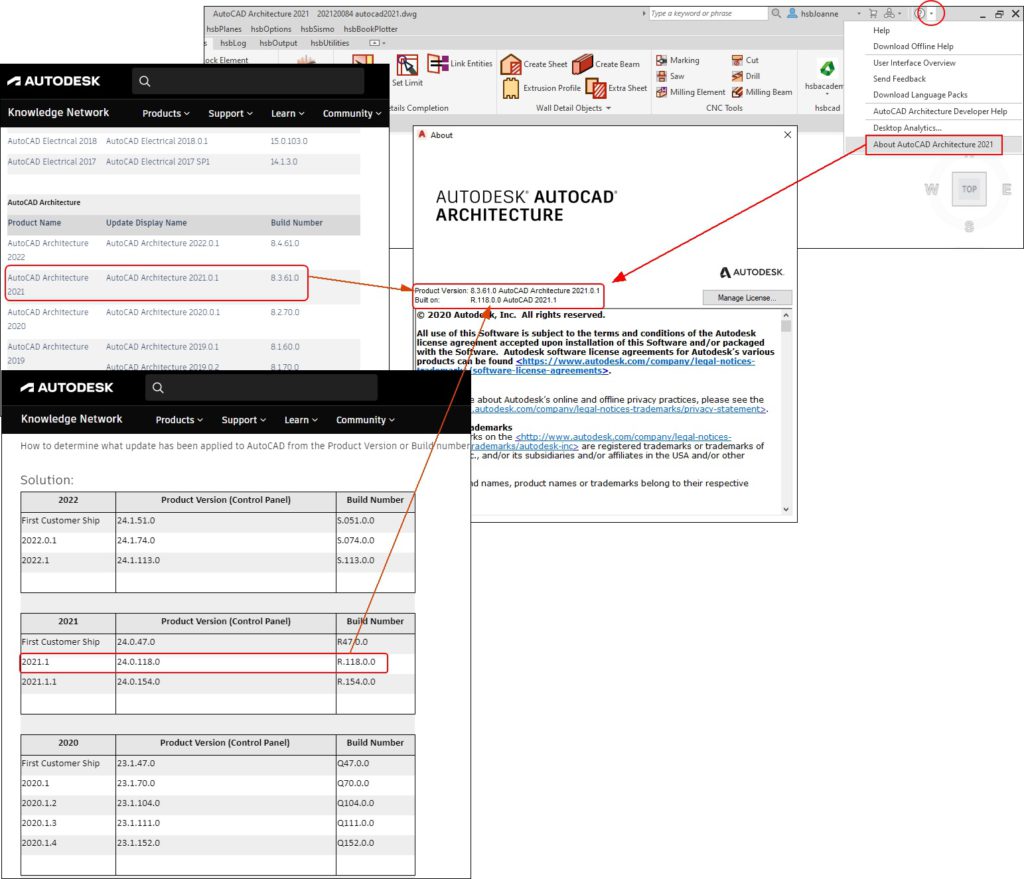Click AutoCAD Architecture 2021.0.1 table cell
The image size is (1024, 879).
[x=163, y=278]
